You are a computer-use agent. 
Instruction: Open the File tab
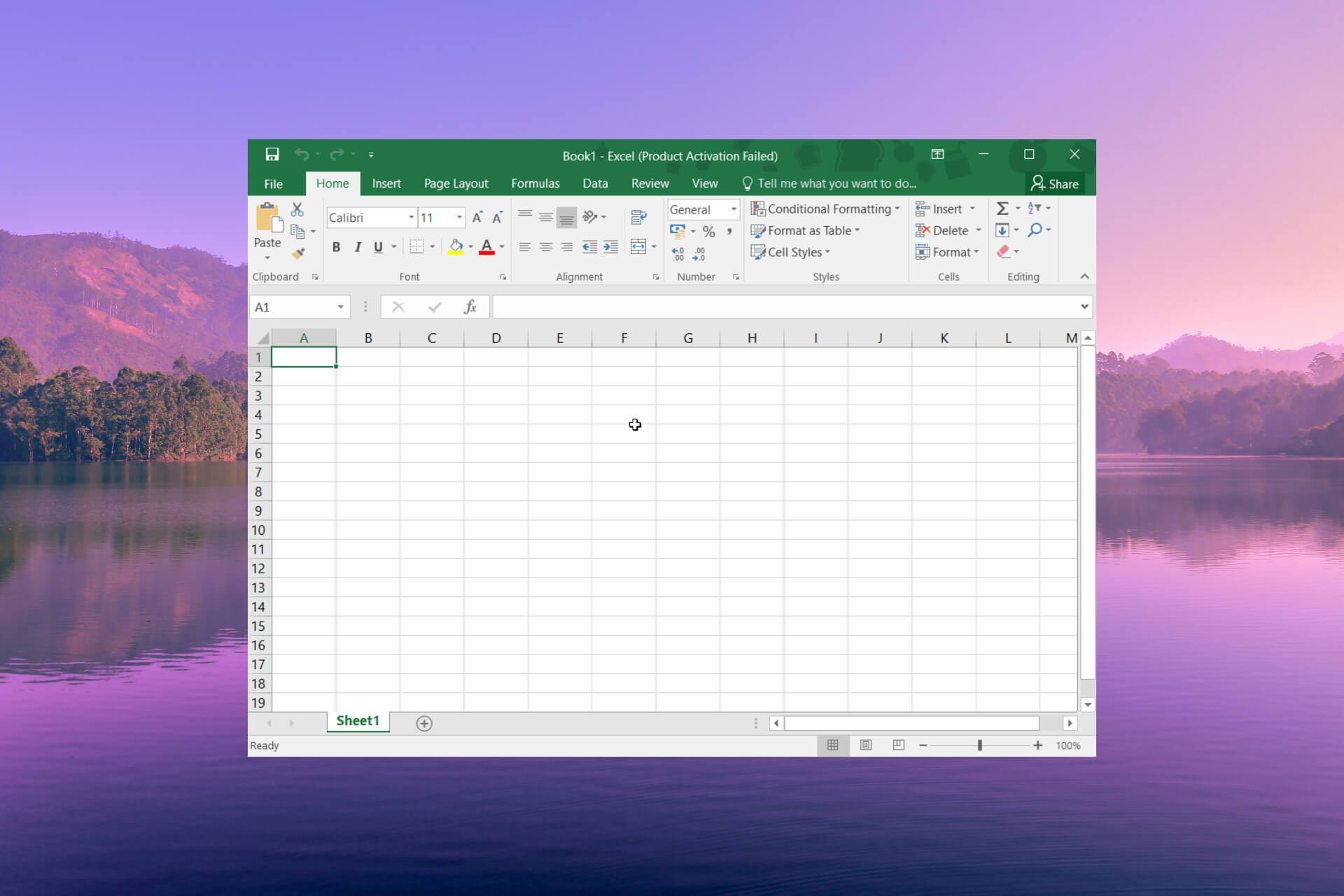coord(273,183)
